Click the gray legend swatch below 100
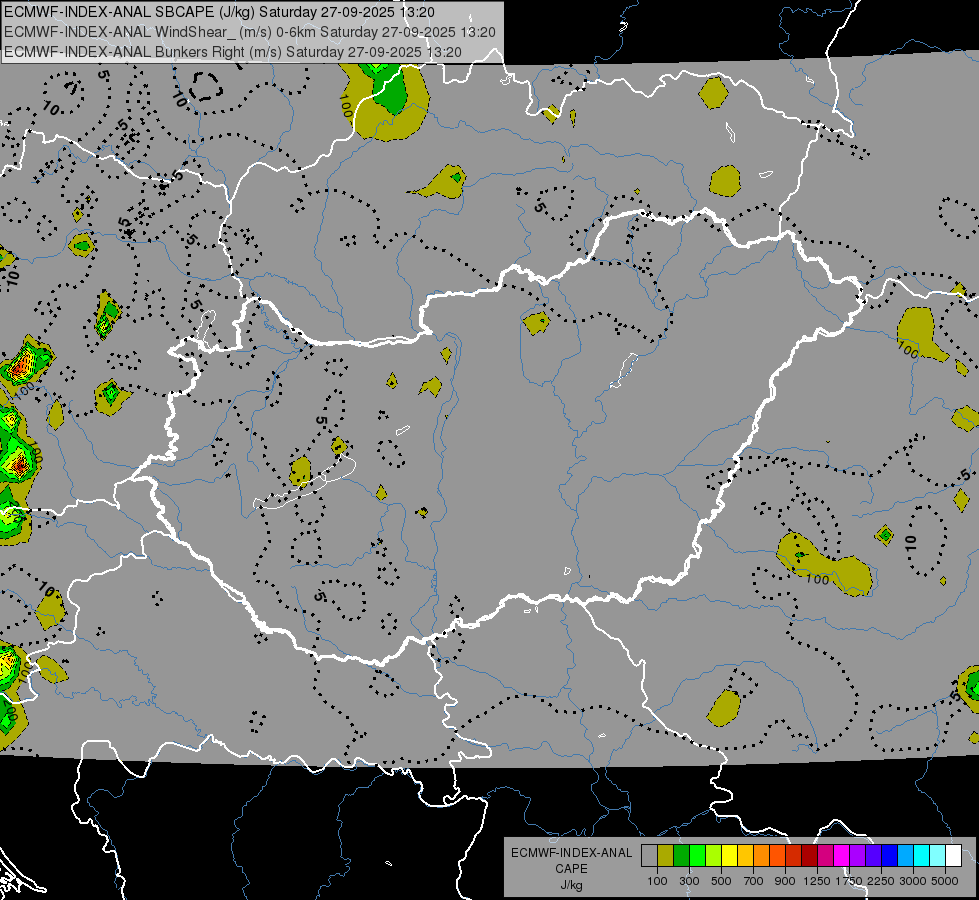The width and height of the screenshot is (979, 900). (x=649, y=856)
